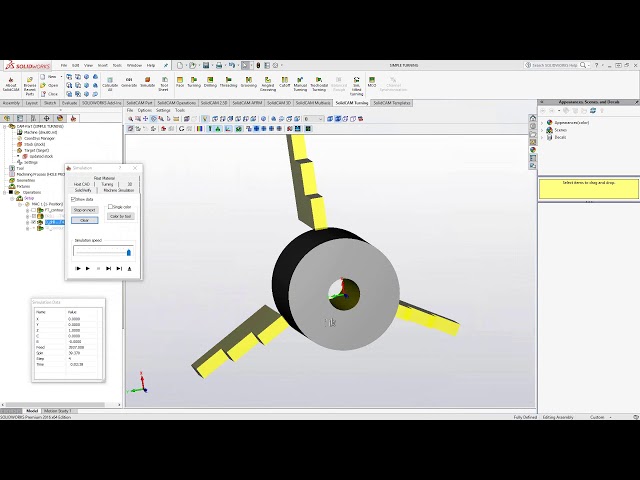Open the Appearances task pane icon
640x480 pixels.
[533, 150]
